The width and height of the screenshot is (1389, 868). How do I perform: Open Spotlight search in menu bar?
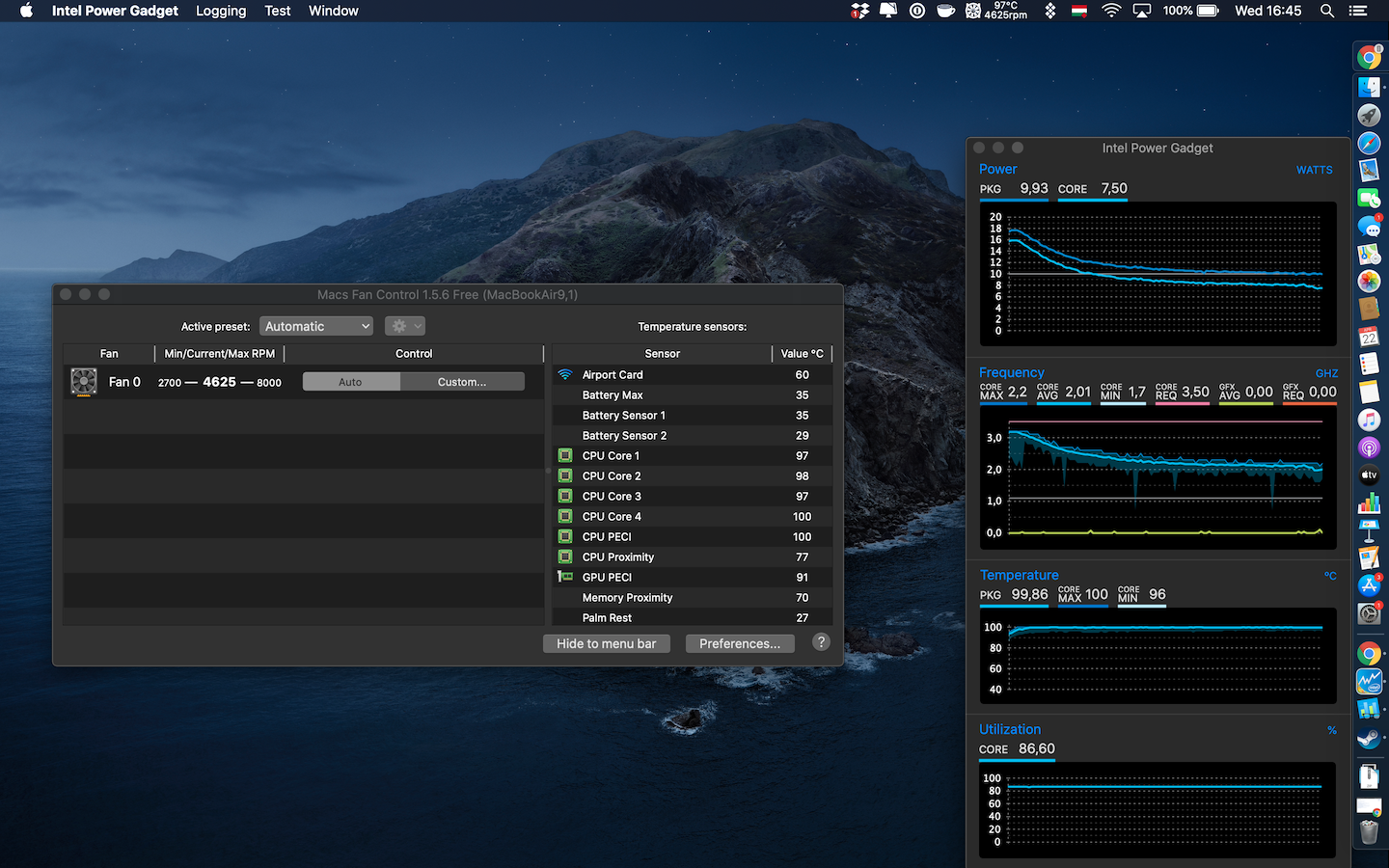(1327, 11)
